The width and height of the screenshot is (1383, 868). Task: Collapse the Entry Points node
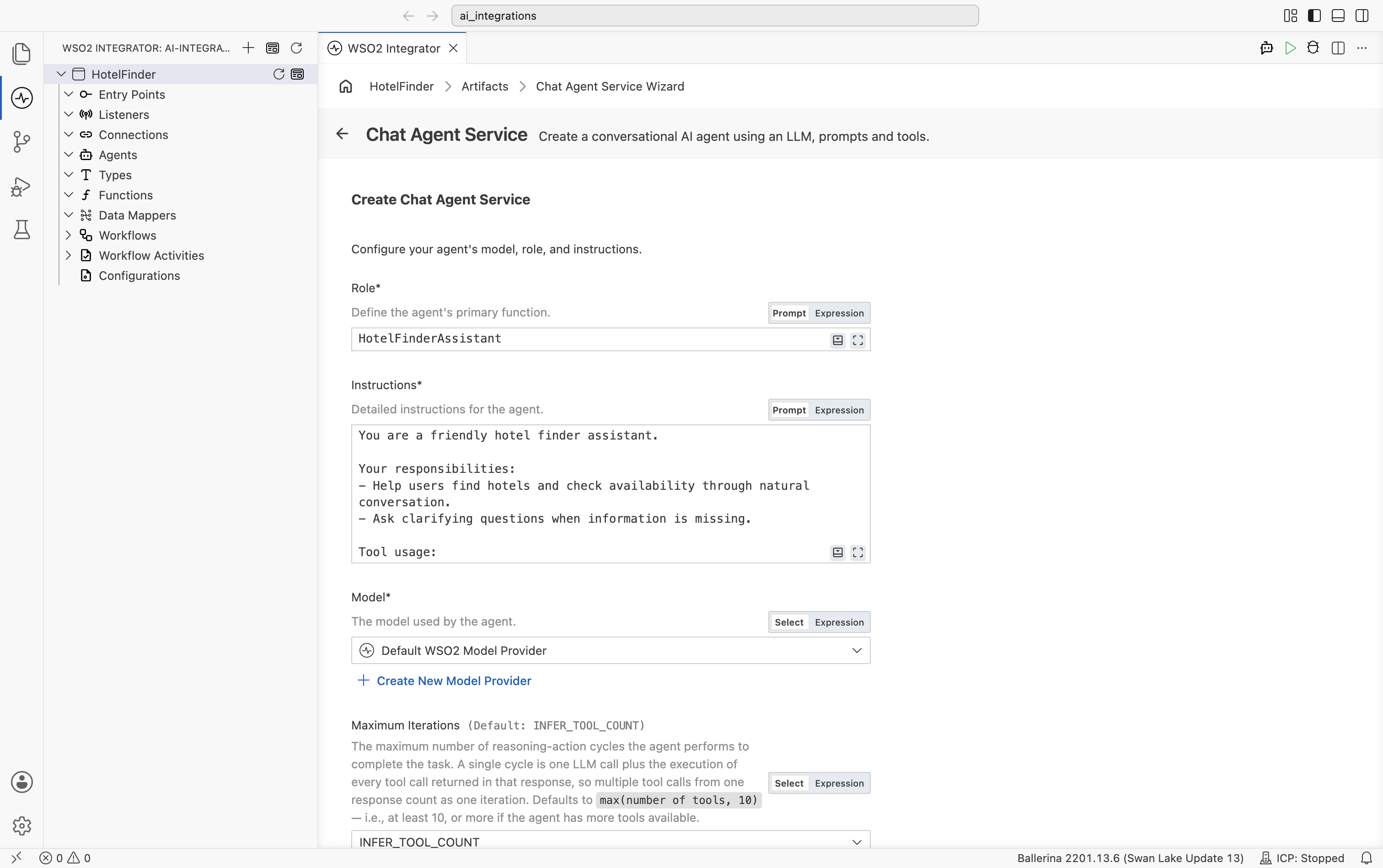68,94
